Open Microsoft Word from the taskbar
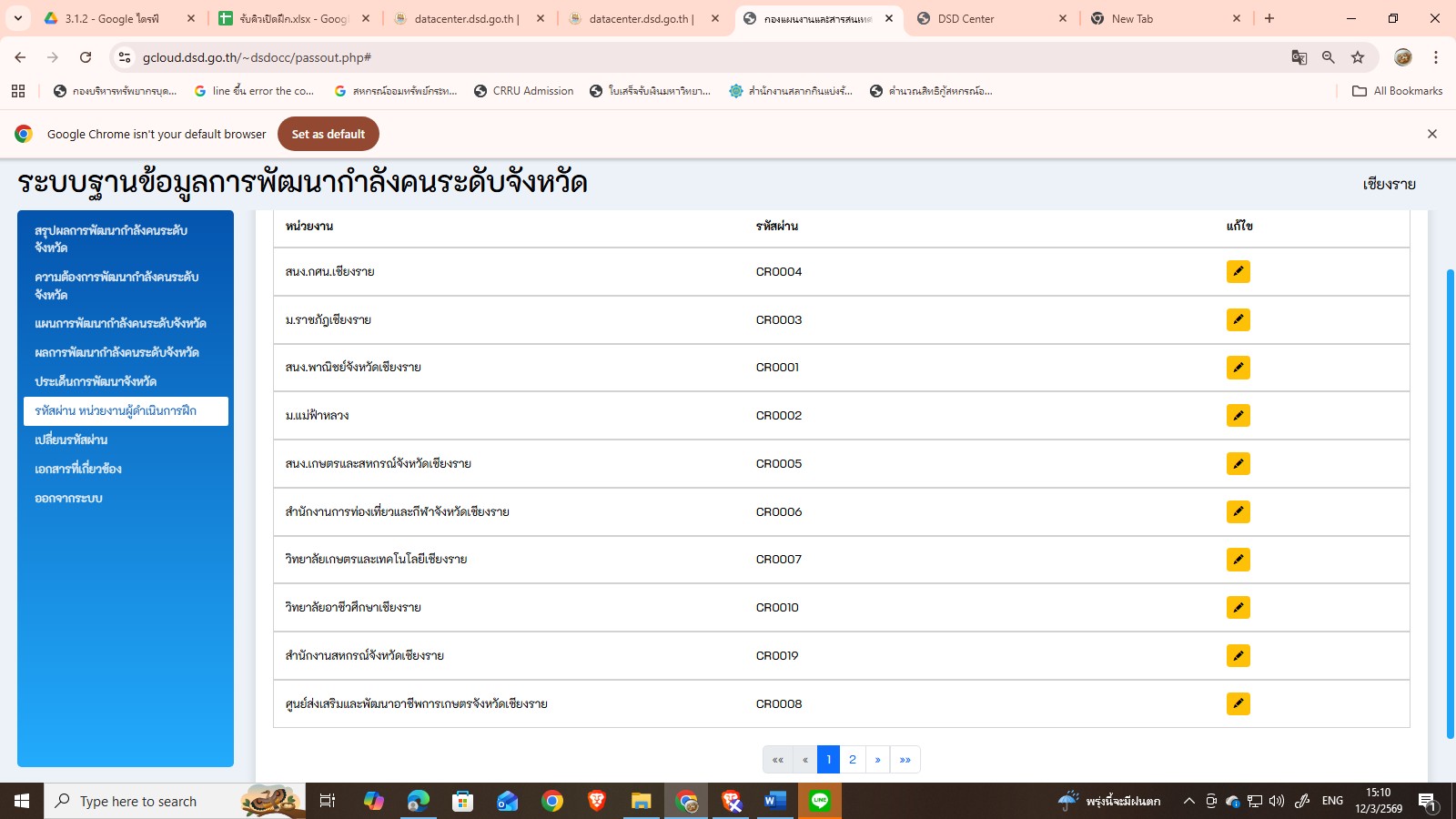The height and width of the screenshot is (819, 1456). (x=774, y=801)
